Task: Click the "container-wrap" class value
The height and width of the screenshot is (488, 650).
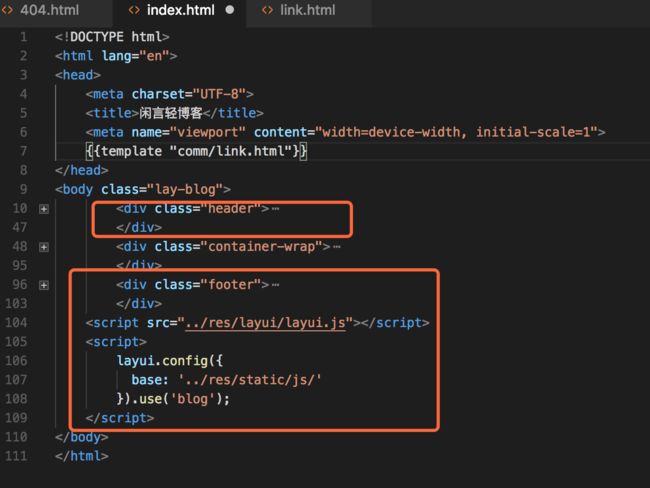Action: coord(261,247)
